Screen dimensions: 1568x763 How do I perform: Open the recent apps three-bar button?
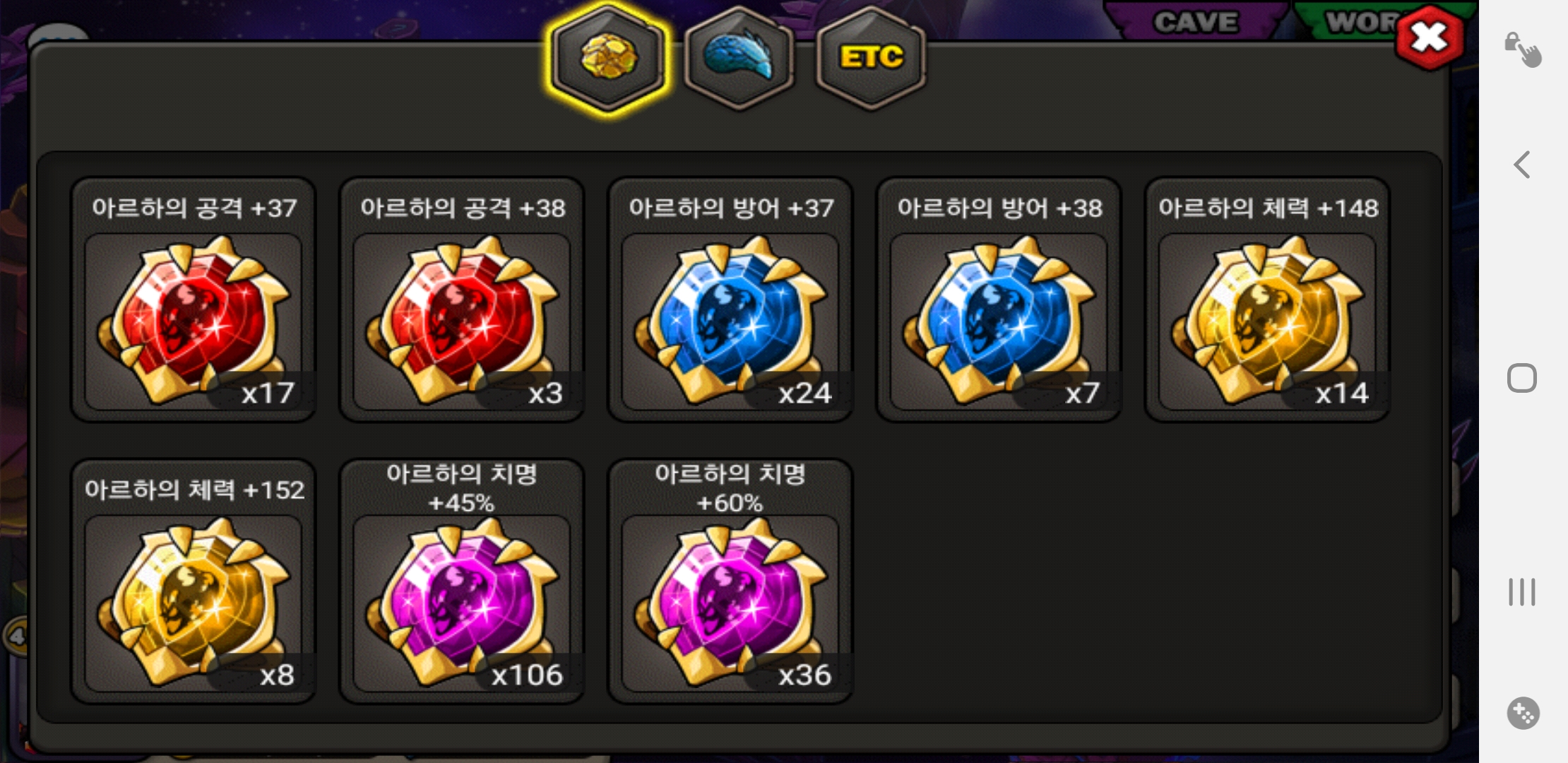(1522, 592)
